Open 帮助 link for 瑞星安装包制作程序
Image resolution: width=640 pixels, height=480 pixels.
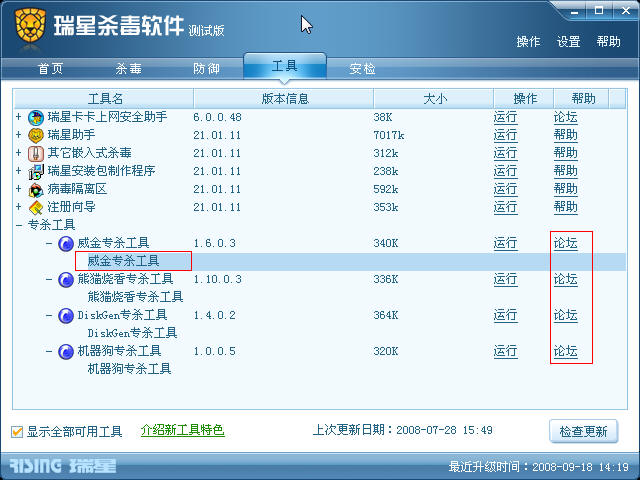pos(565,171)
